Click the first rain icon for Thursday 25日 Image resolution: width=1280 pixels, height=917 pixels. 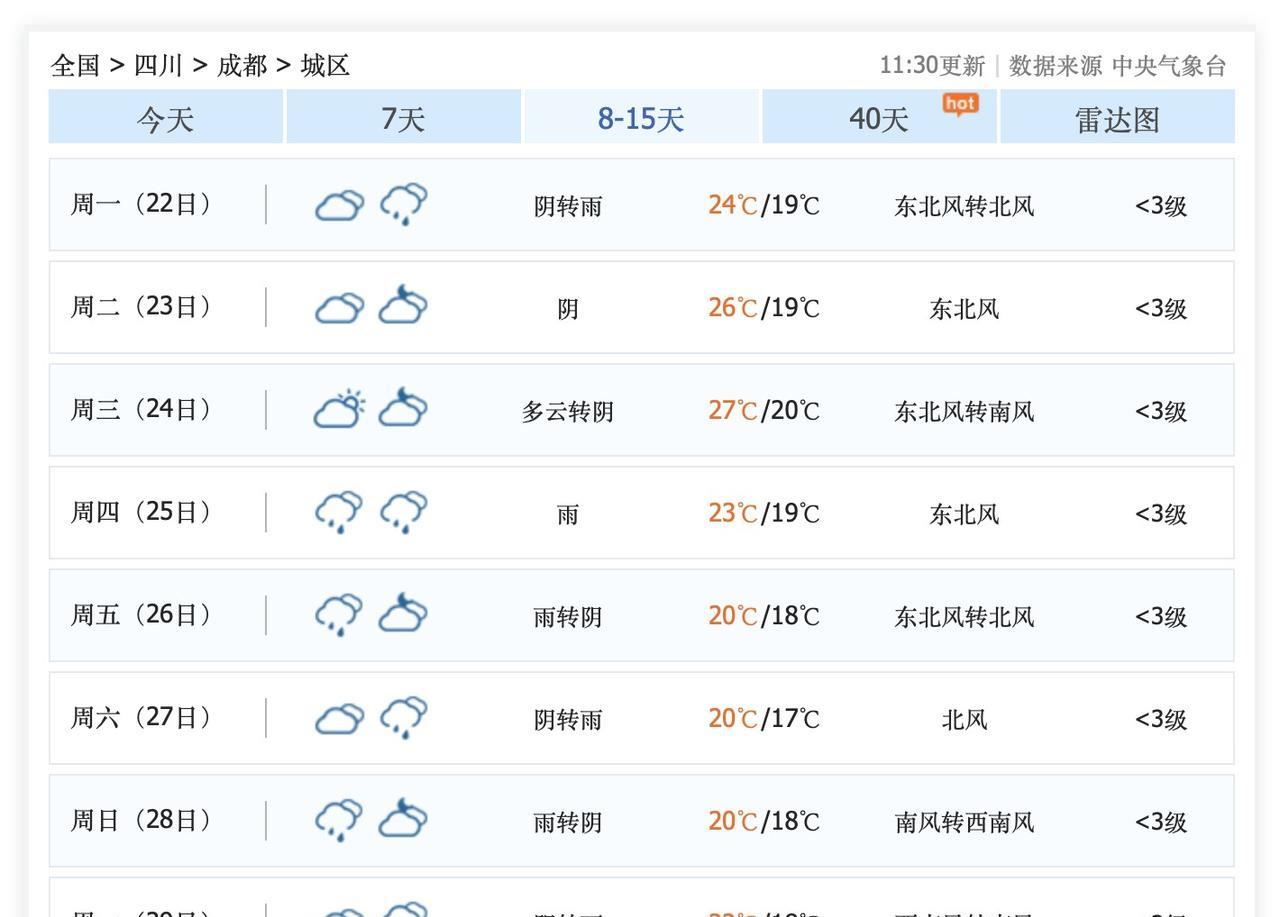click(339, 512)
